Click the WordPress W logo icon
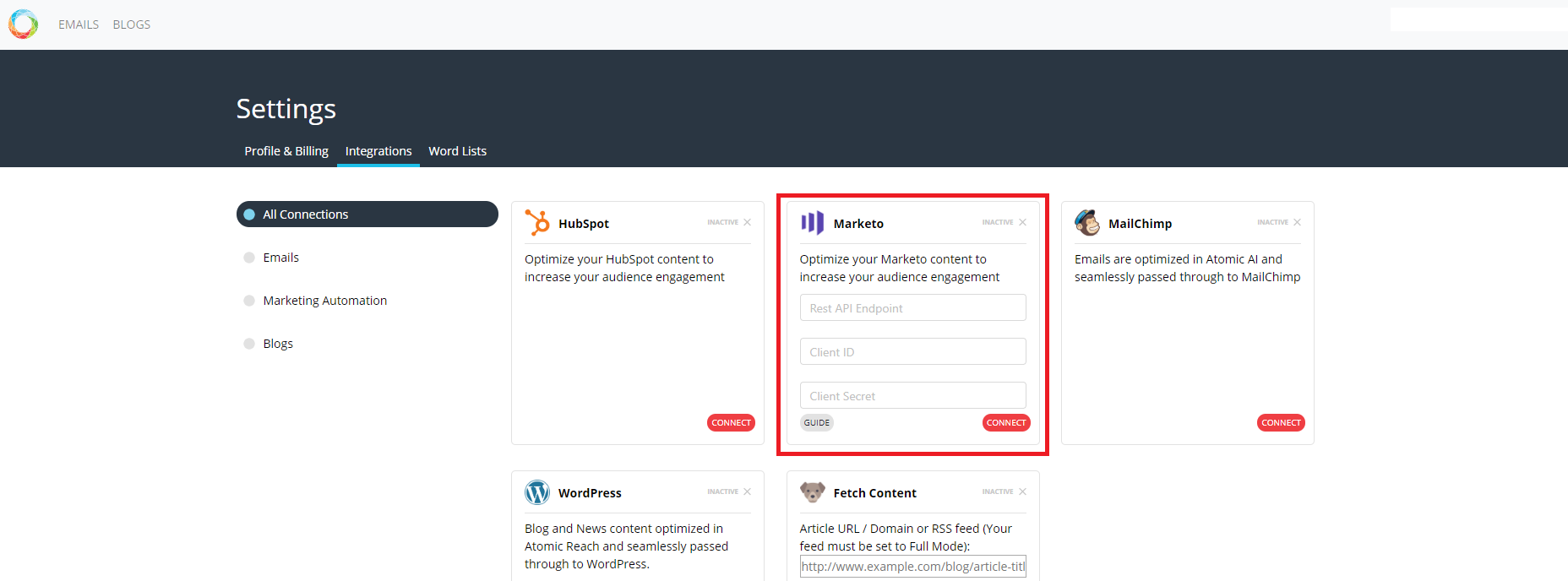 [537, 492]
